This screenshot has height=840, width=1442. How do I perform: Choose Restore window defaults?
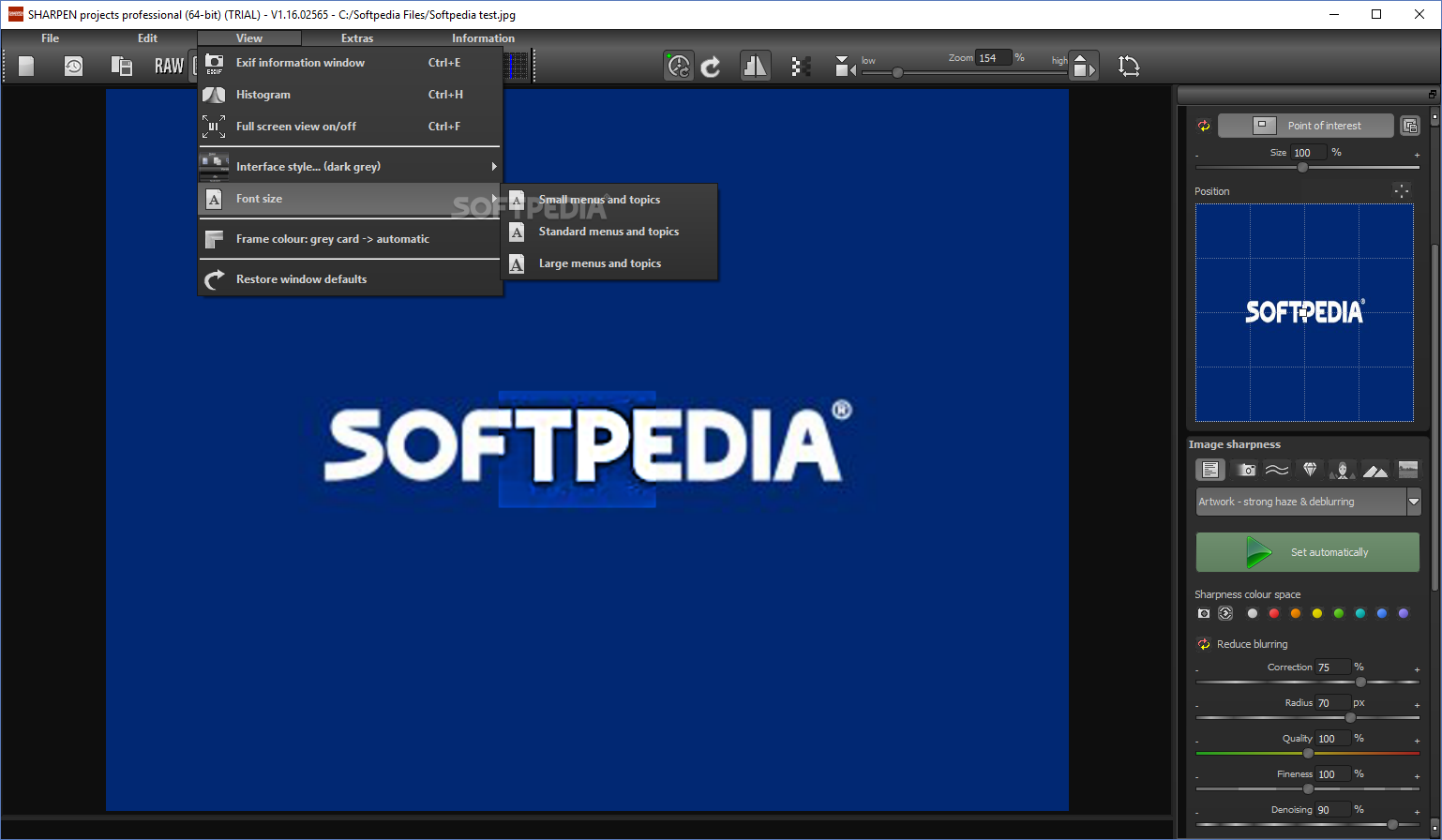pos(350,279)
